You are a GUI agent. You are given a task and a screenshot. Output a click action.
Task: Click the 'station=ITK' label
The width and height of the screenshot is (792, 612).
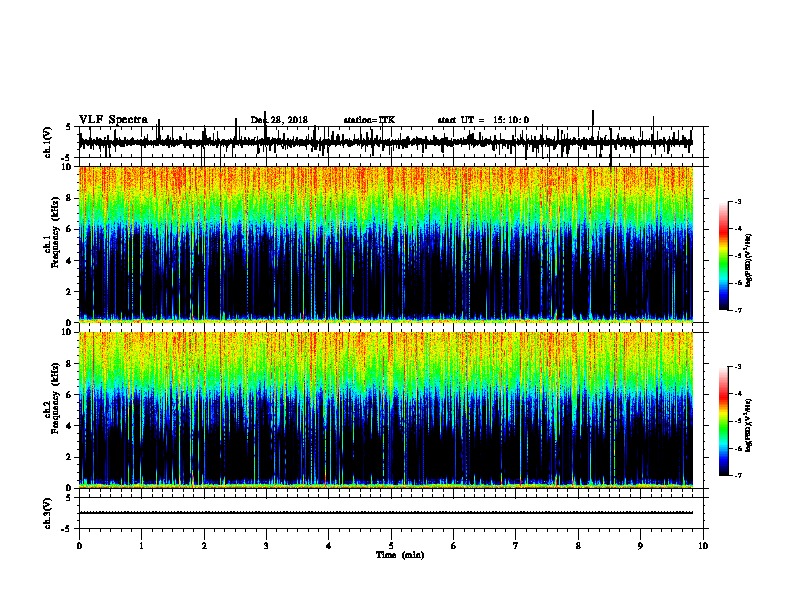pyautogui.click(x=369, y=120)
